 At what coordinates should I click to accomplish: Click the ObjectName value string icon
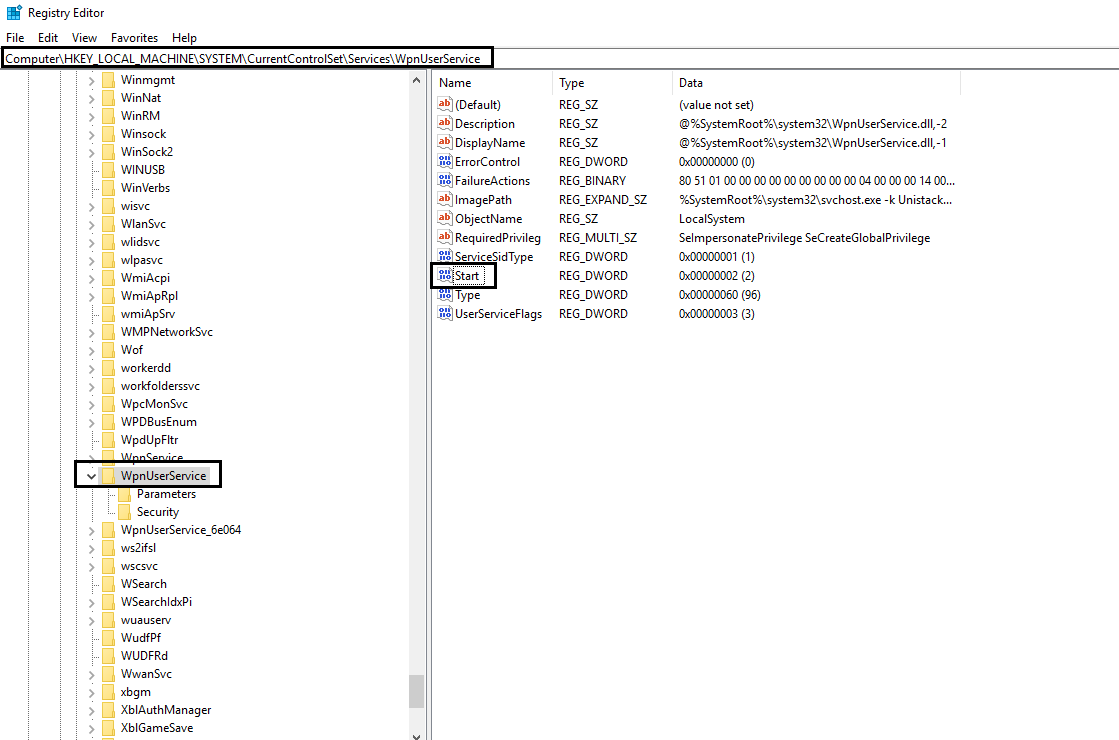[x=445, y=218]
